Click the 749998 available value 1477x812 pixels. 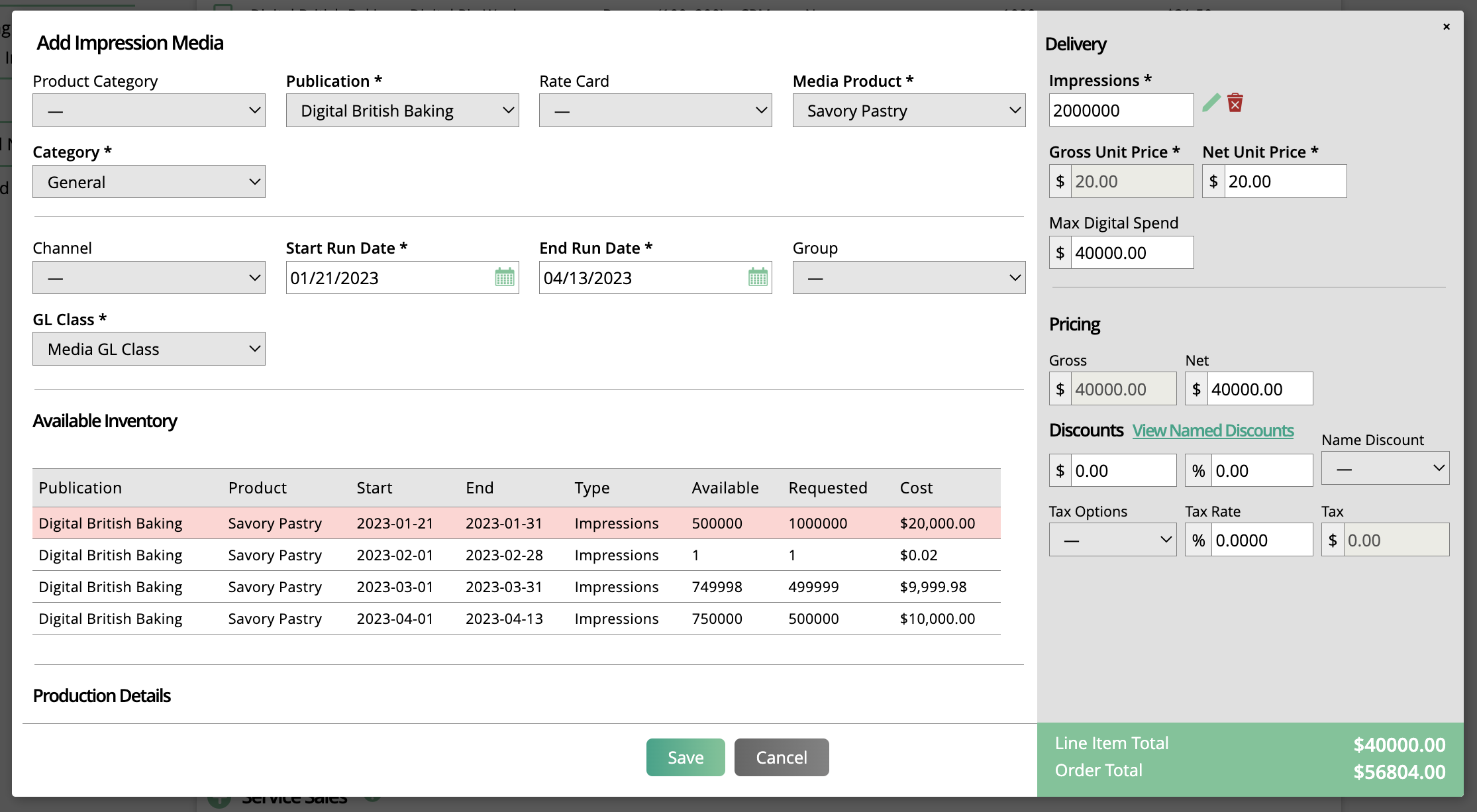[x=717, y=587]
